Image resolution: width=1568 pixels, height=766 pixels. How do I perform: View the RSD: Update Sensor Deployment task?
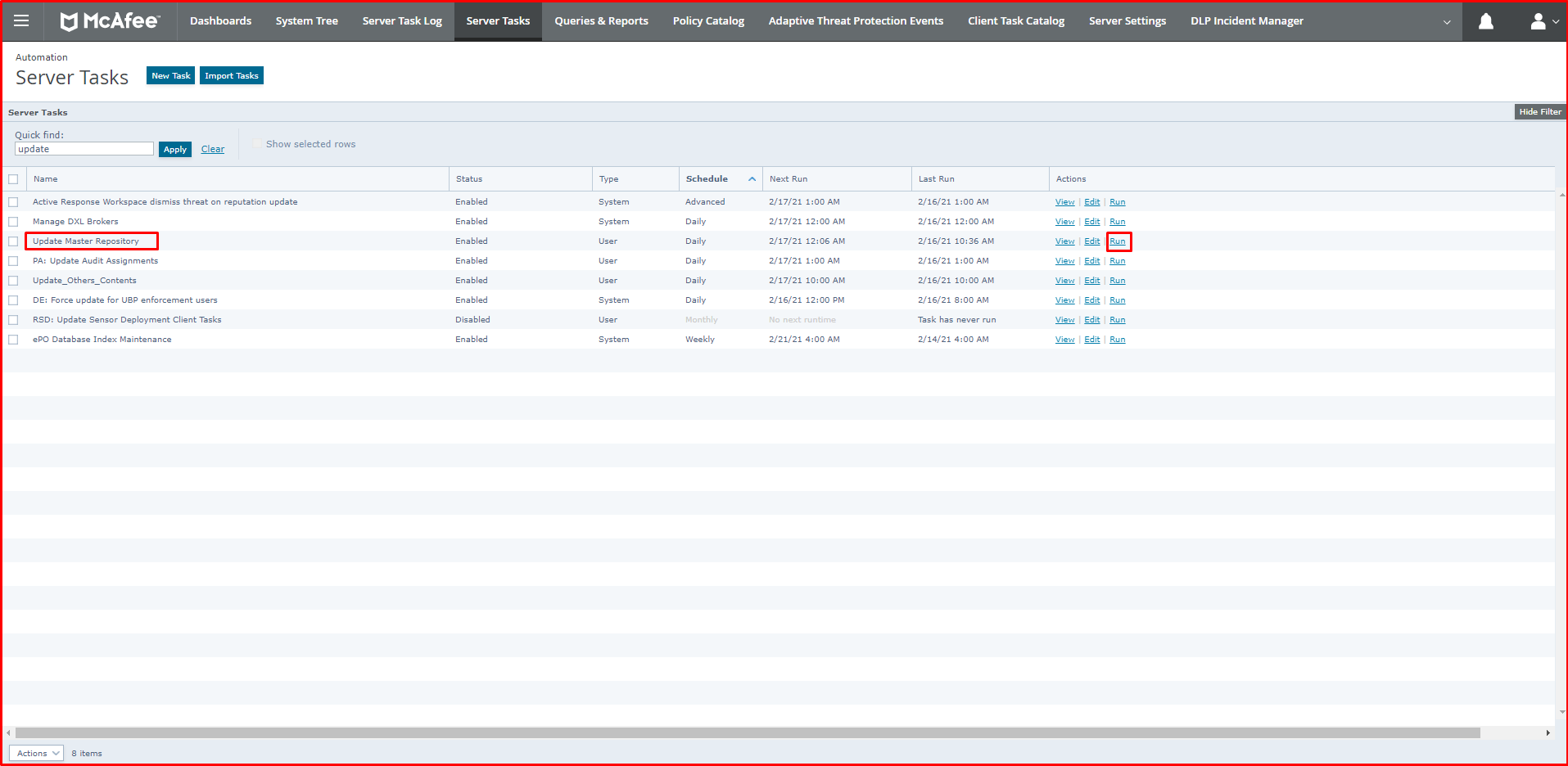[x=1064, y=320]
